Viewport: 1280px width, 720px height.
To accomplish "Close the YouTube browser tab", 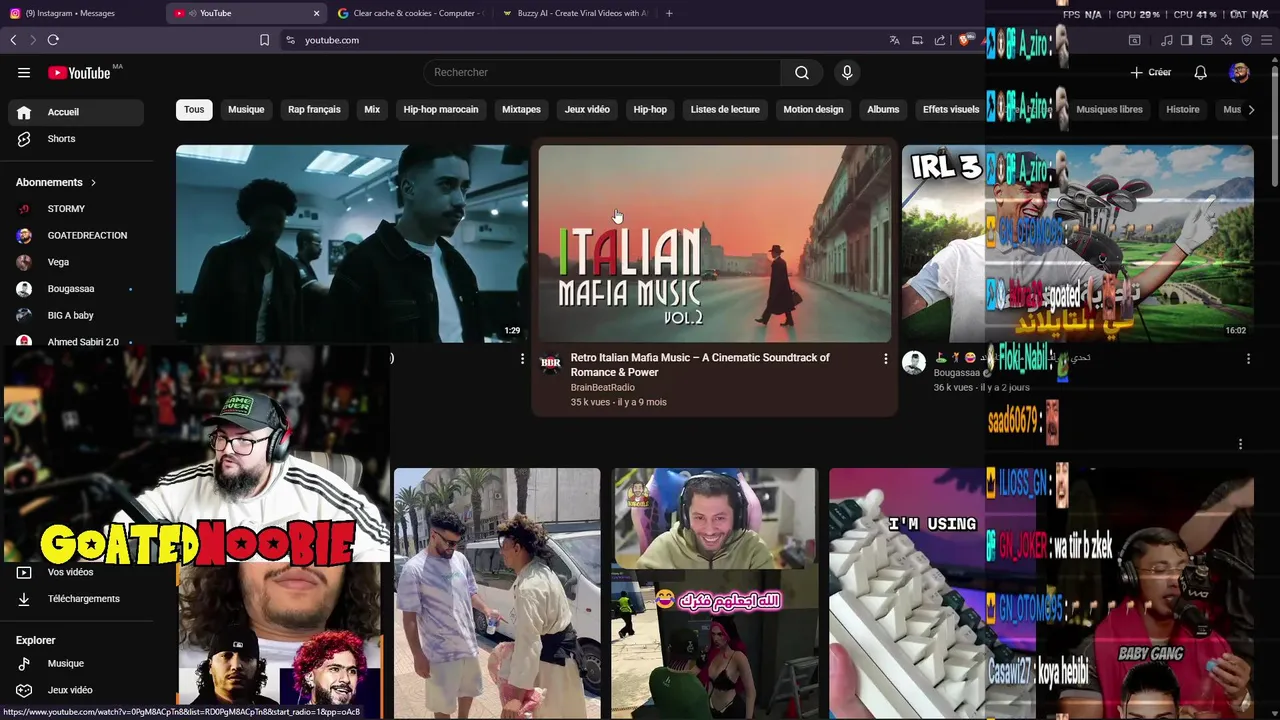I will (316, 13).
